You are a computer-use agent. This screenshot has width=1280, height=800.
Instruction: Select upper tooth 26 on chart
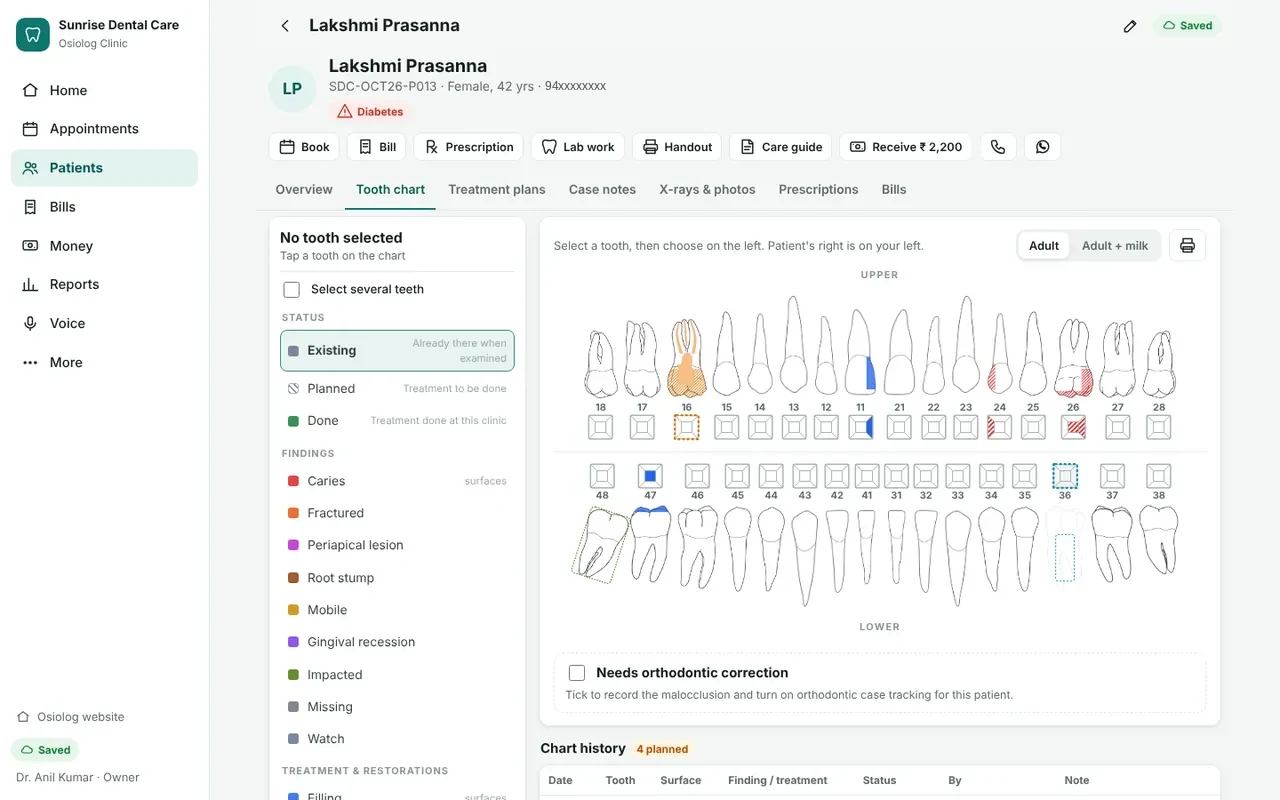coord(1073,358)
